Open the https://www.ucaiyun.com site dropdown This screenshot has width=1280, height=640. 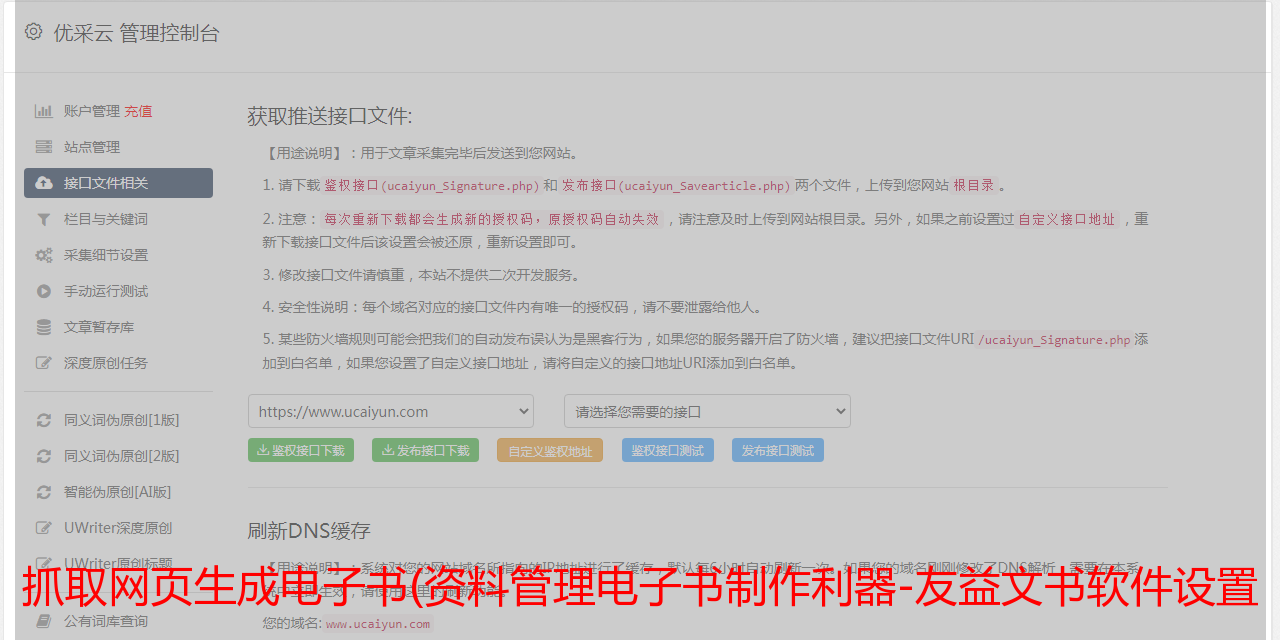391,411
